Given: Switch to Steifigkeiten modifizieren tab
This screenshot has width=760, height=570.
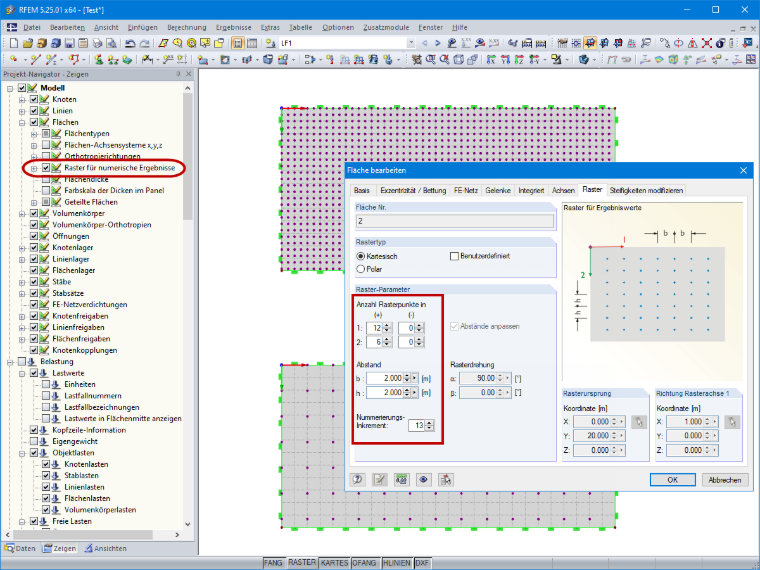Looking at the screenshot, I should click(646, 190).
